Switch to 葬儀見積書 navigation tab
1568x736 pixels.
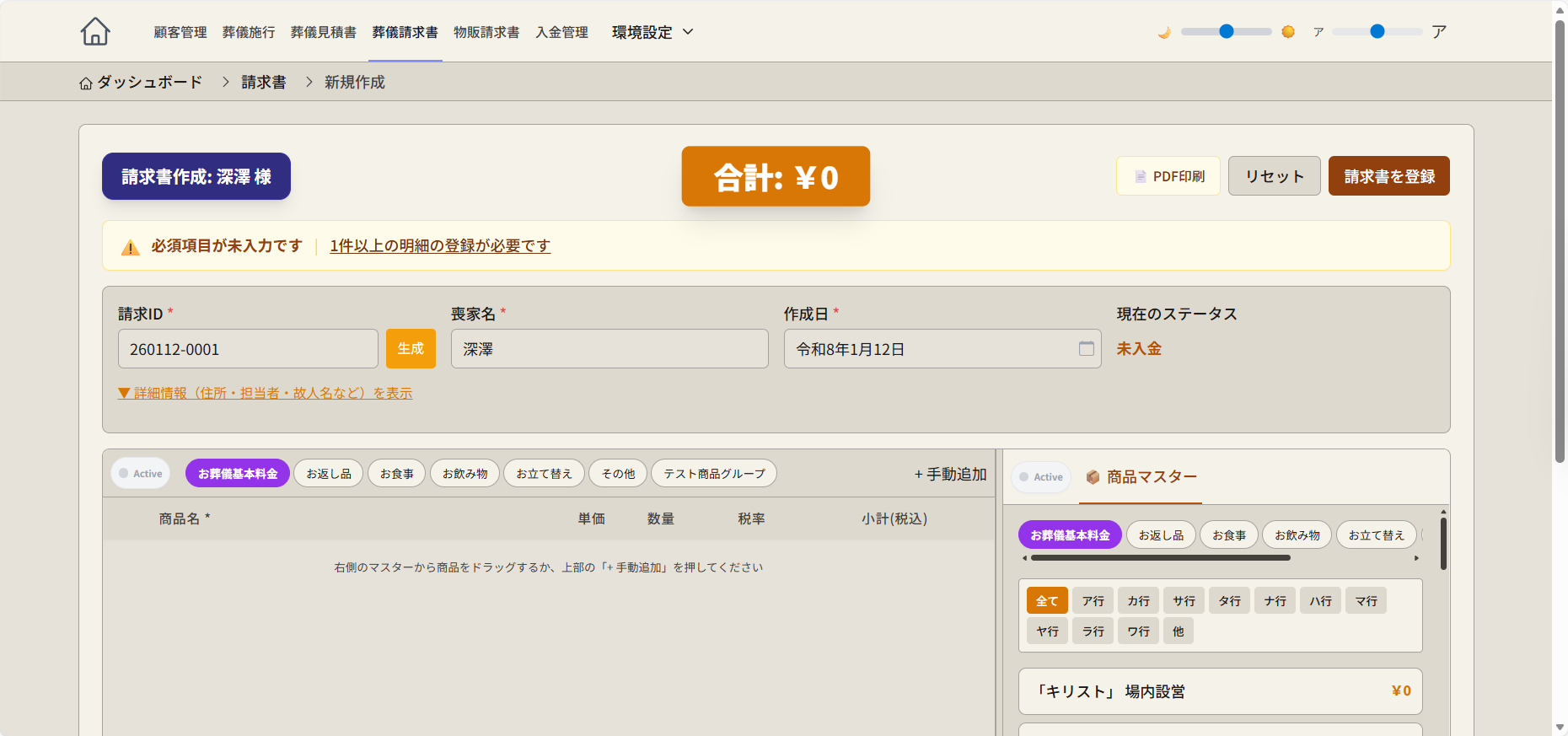pyautogui.click(x=323, y=32)
